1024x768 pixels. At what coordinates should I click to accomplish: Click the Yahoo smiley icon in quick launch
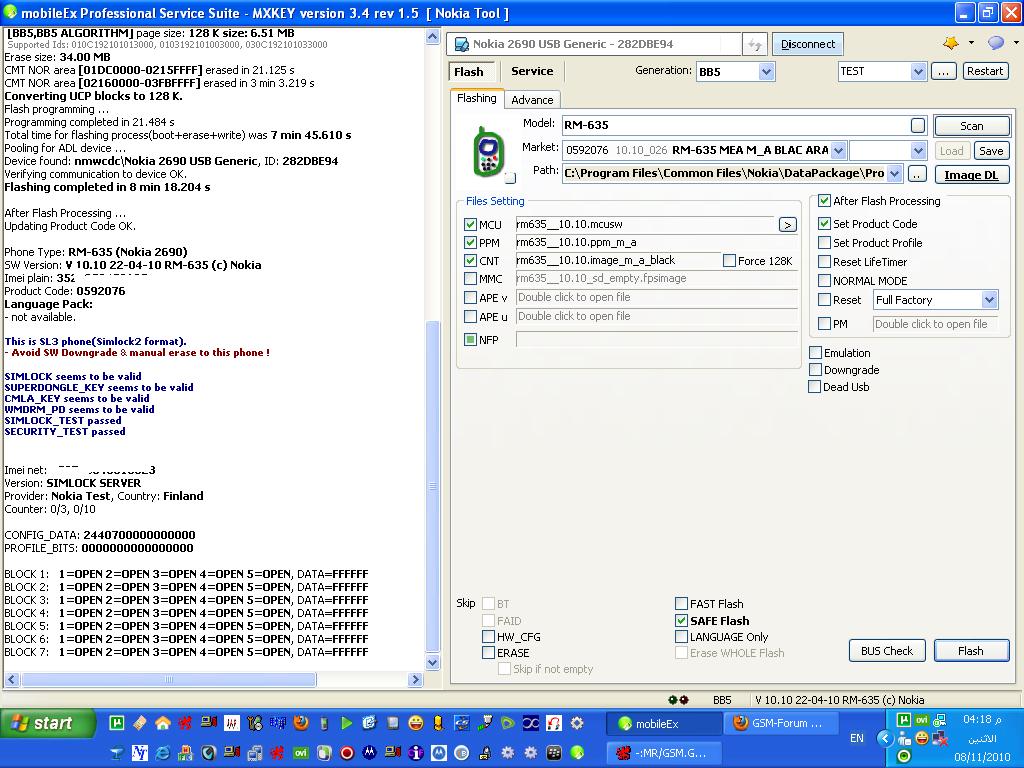click(415, 723)
